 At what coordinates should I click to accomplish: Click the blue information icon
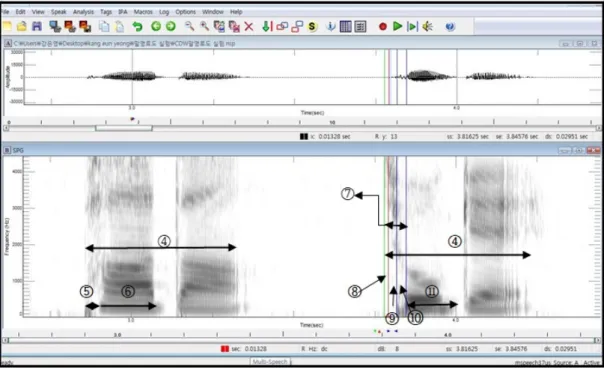[x=331, y=26]
